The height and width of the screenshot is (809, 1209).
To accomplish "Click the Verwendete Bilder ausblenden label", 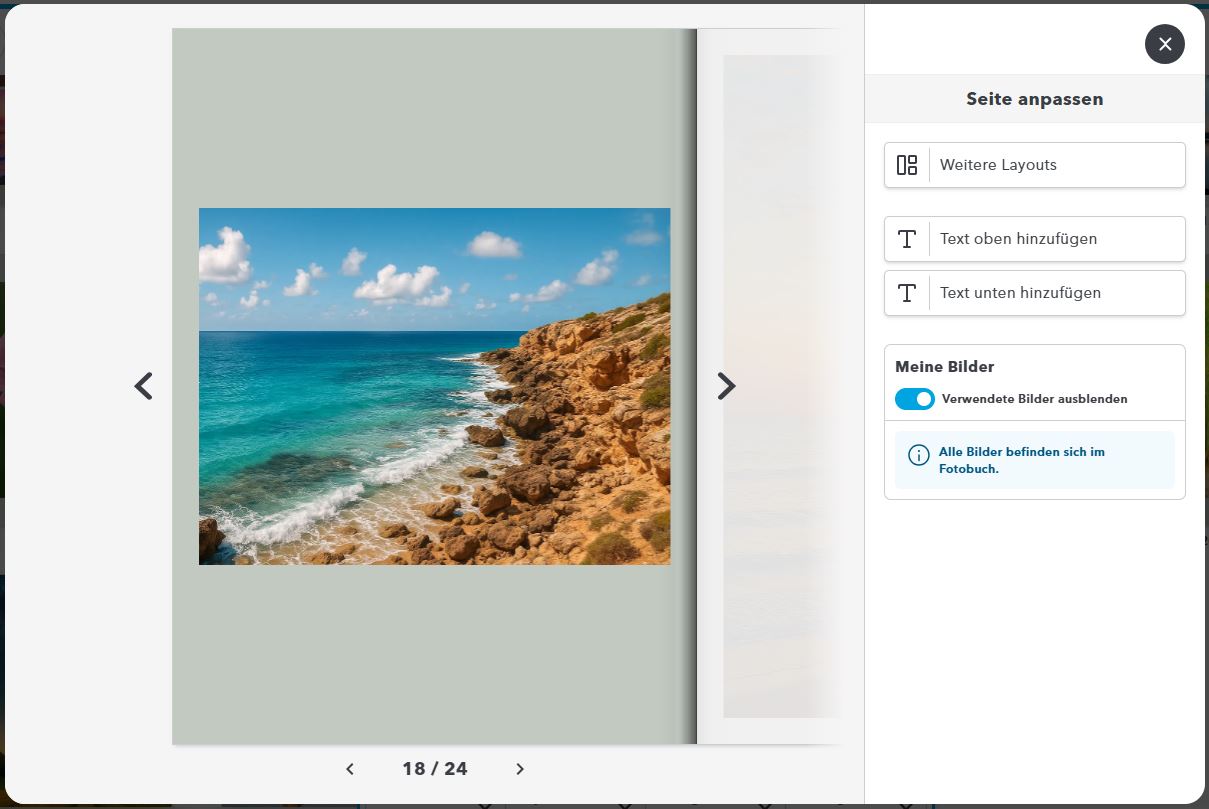I will click(x=1034, y=399).
